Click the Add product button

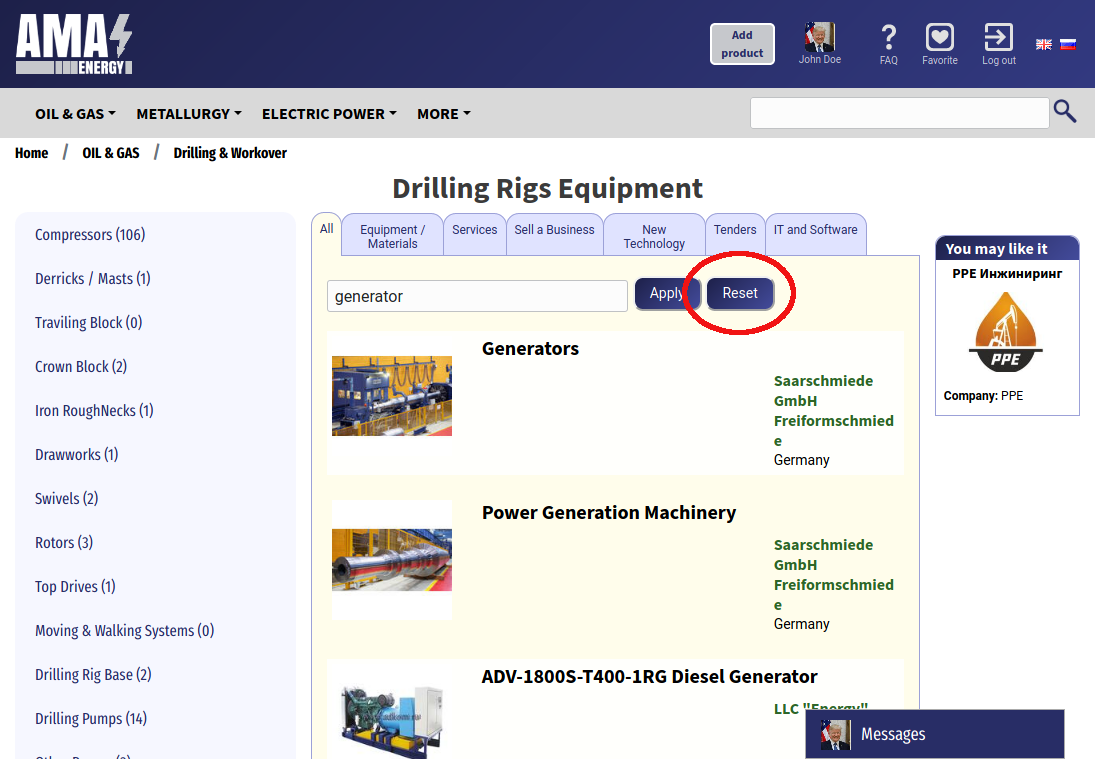pos(742,44)
